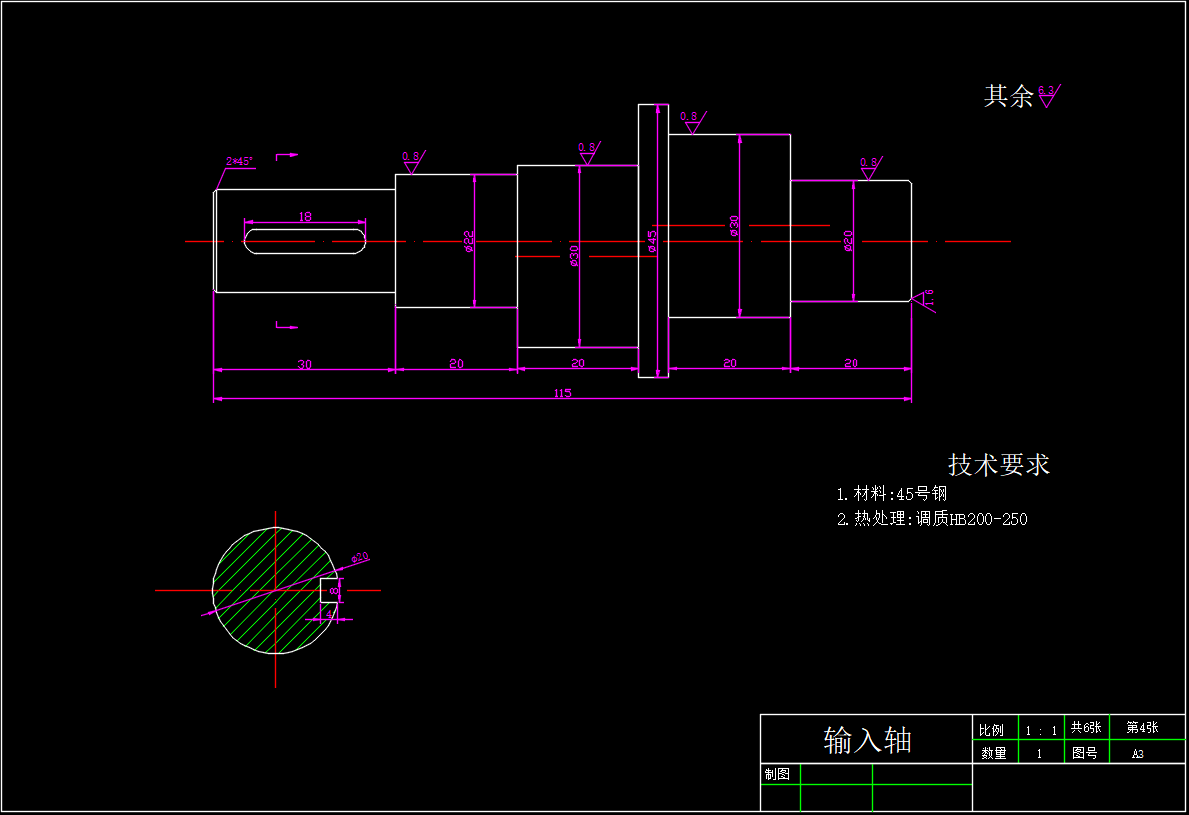Click the A3 drawing number cell
1189x815 pixels.
pyautogui.click(x=1137, y=754)
